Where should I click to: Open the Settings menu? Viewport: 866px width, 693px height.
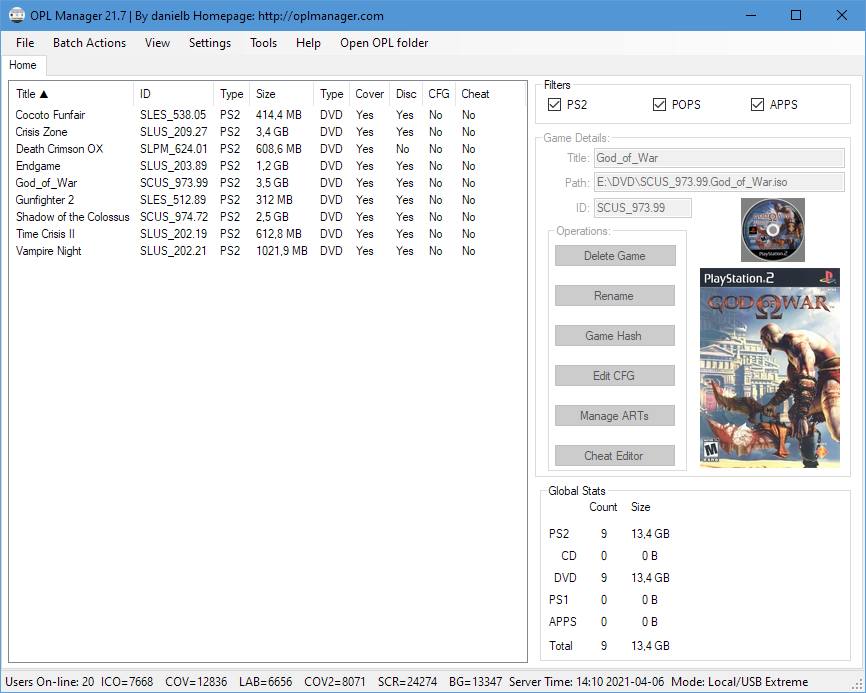pos(210,43)
